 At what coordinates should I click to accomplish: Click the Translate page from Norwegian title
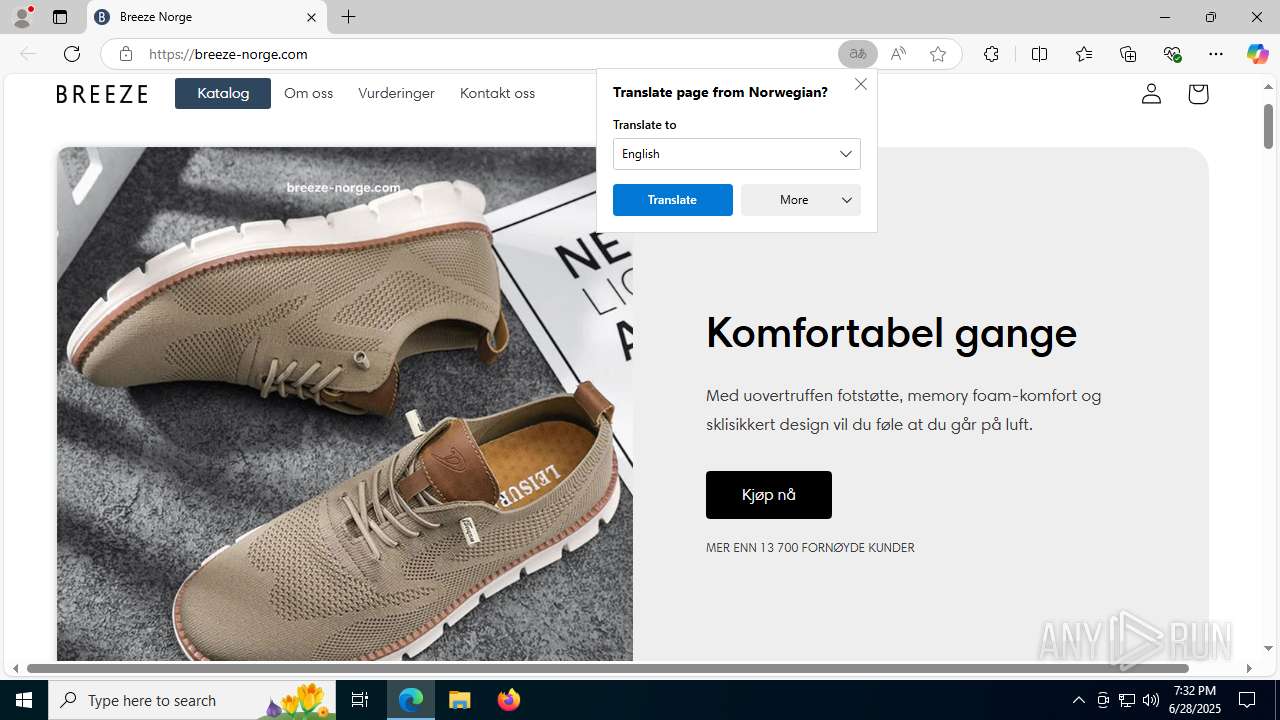[x=720, y=92]
